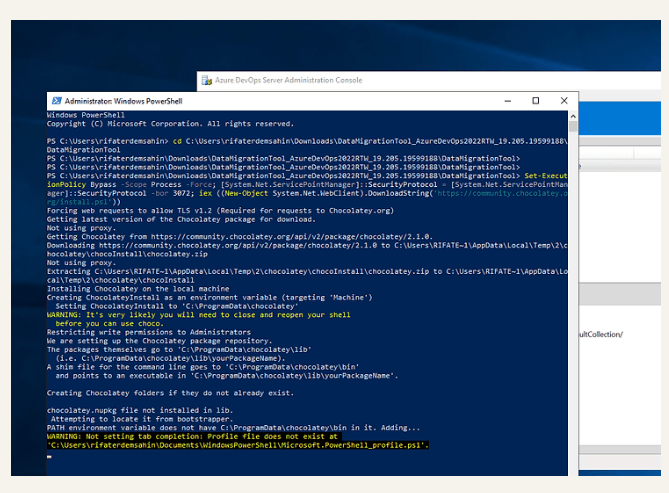Click 'PATH environment variable does not have' line
Screen dimensions: 669x493
click(233, 428)
